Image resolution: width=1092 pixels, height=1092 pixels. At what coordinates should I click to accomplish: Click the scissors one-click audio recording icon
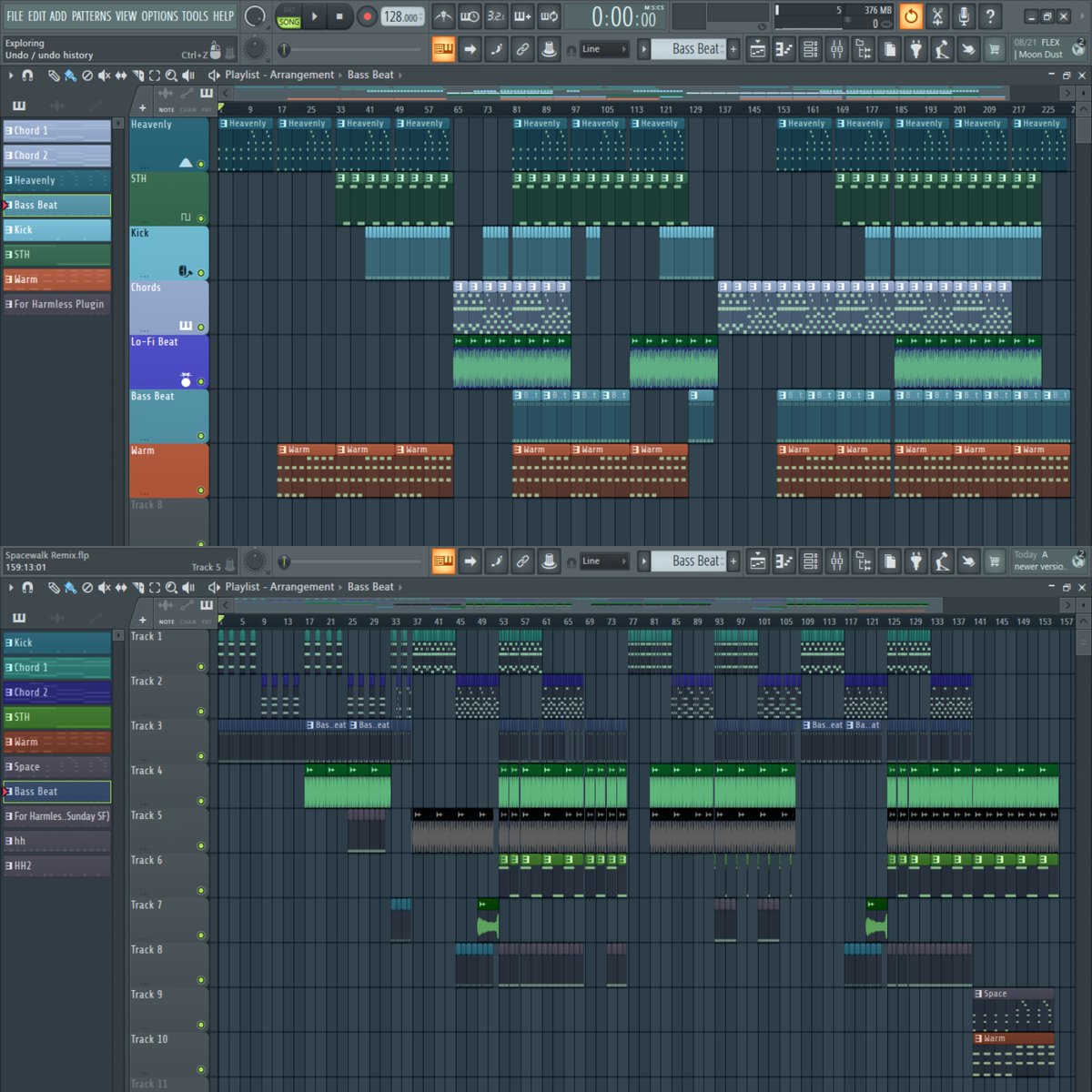pyautogui.click(x=937, y=16)
